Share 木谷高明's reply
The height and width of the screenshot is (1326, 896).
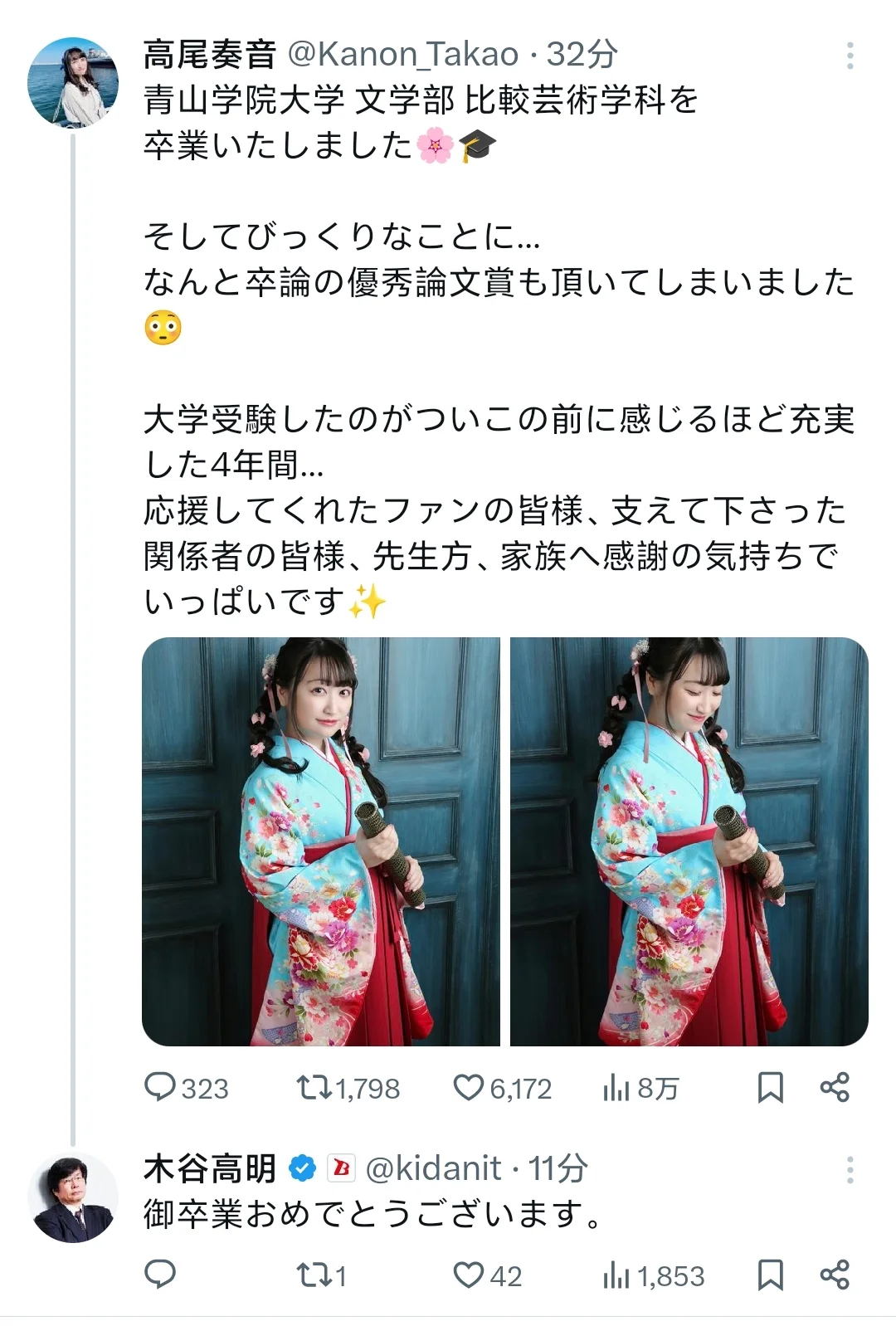point(834,1275)
